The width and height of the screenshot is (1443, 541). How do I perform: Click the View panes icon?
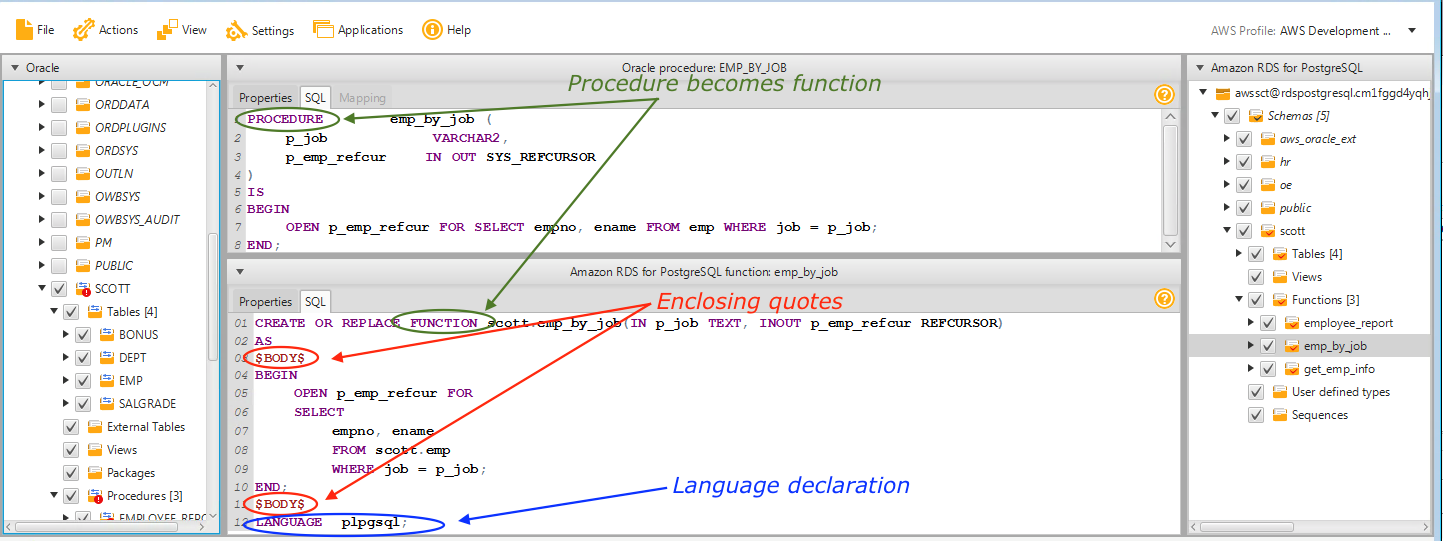point(166,30)
